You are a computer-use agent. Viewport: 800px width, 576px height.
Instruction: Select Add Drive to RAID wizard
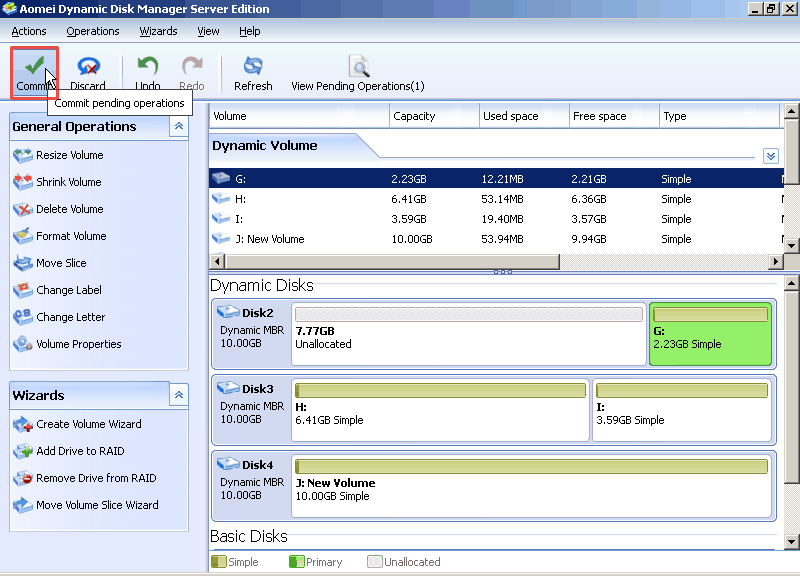80,451
